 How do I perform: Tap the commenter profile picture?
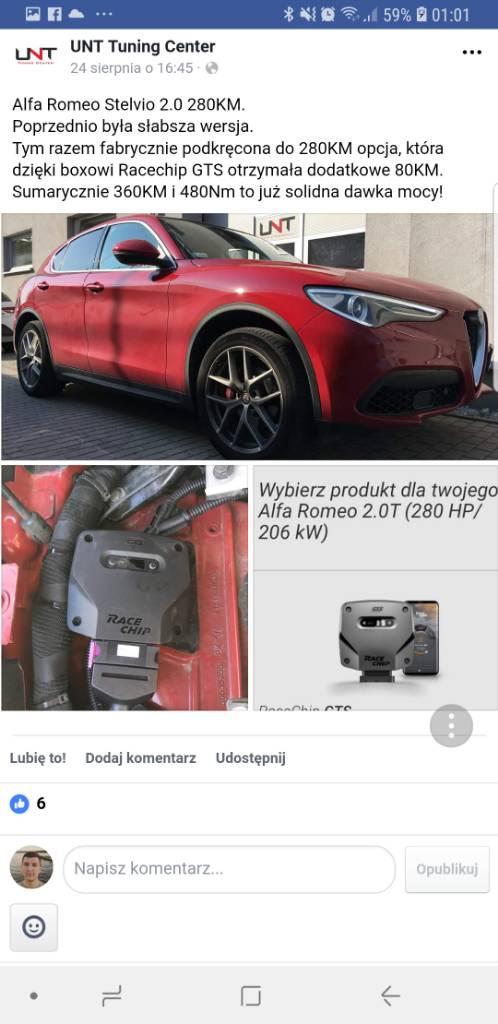point(31,867)
